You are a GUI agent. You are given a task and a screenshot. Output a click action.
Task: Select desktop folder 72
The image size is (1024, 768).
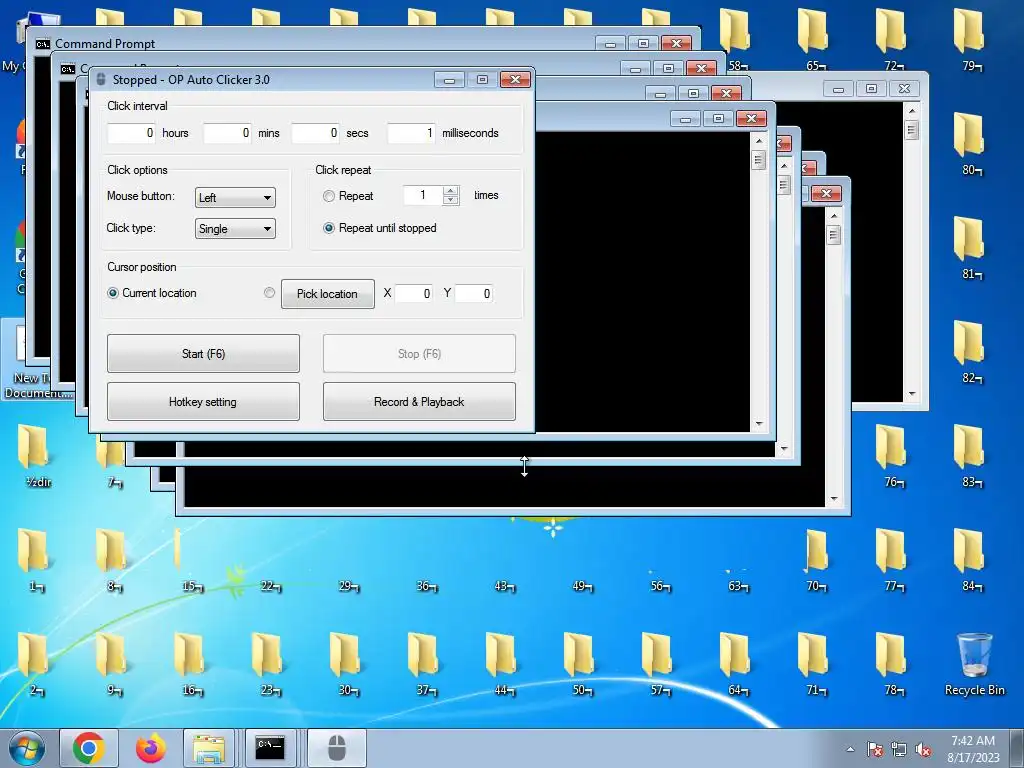point(893,40)
